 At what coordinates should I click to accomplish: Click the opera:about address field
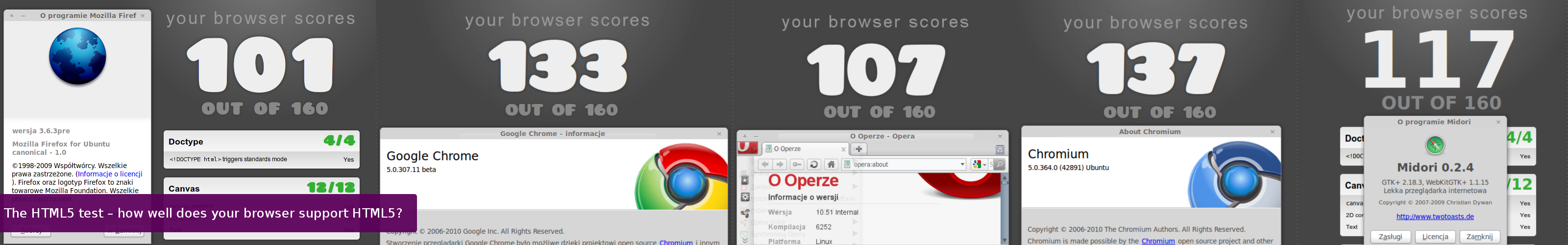904,165
